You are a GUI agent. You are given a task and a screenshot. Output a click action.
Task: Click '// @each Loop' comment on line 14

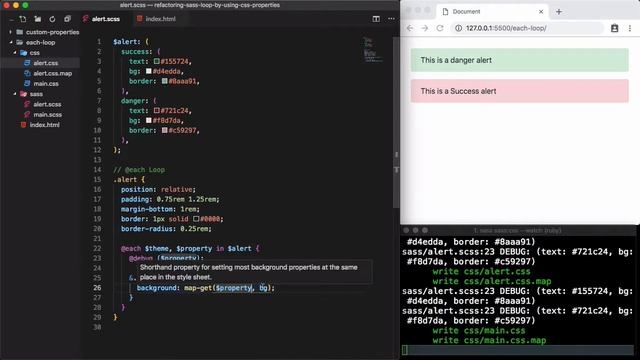click(139, 169)
